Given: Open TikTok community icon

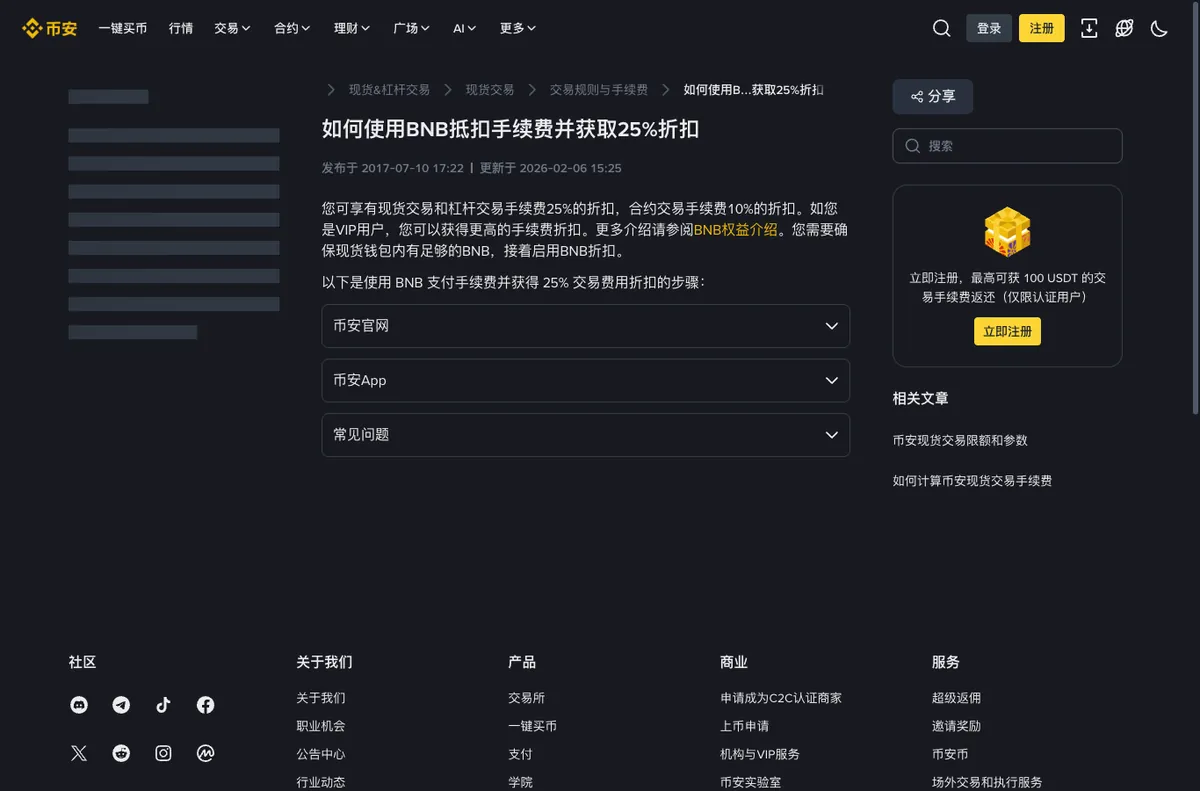Looking at the screenshot, I should click(163, 705).
